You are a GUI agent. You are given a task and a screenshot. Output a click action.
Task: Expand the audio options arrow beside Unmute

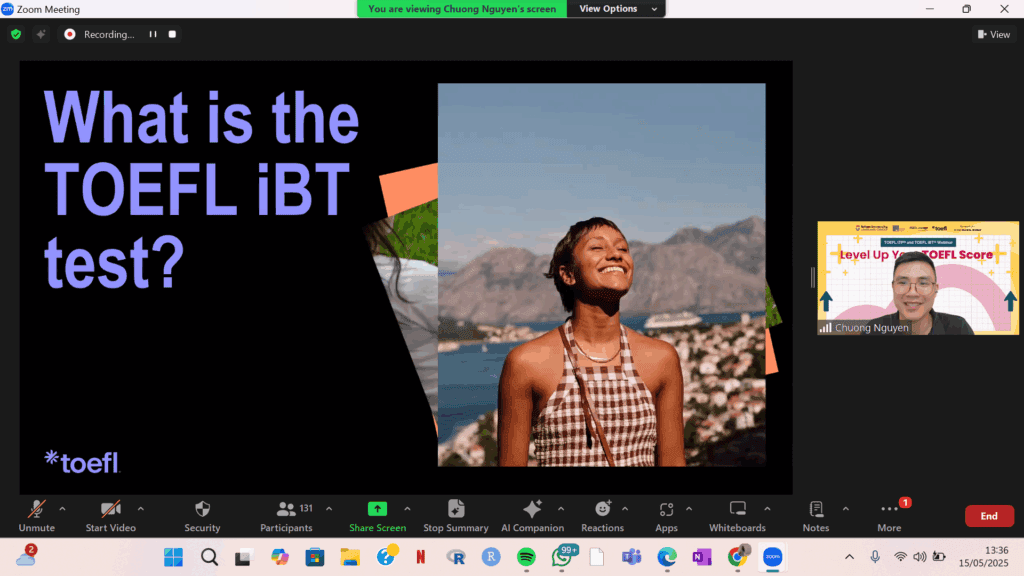(x=62, y=508)
